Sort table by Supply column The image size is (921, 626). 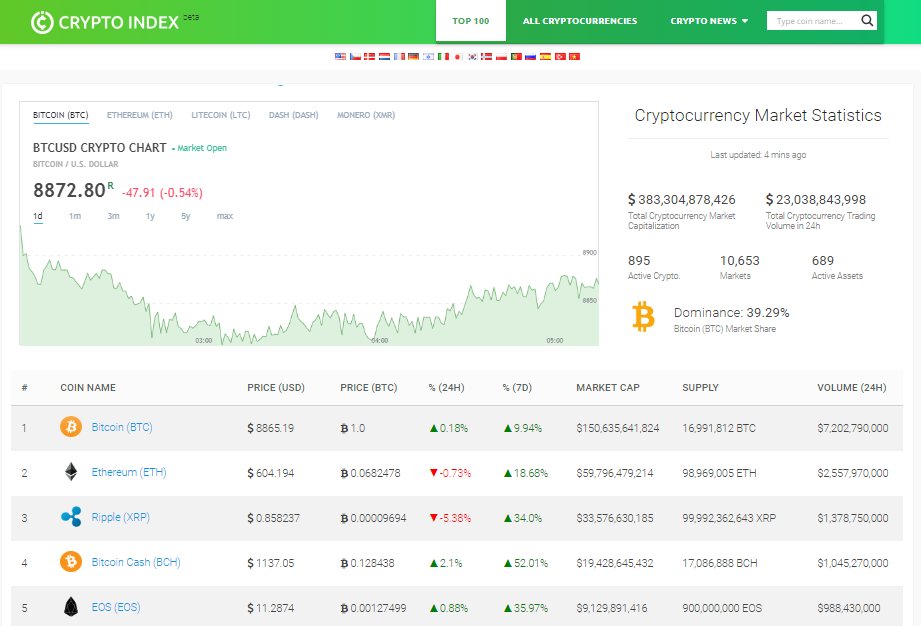tap(700, 388)
